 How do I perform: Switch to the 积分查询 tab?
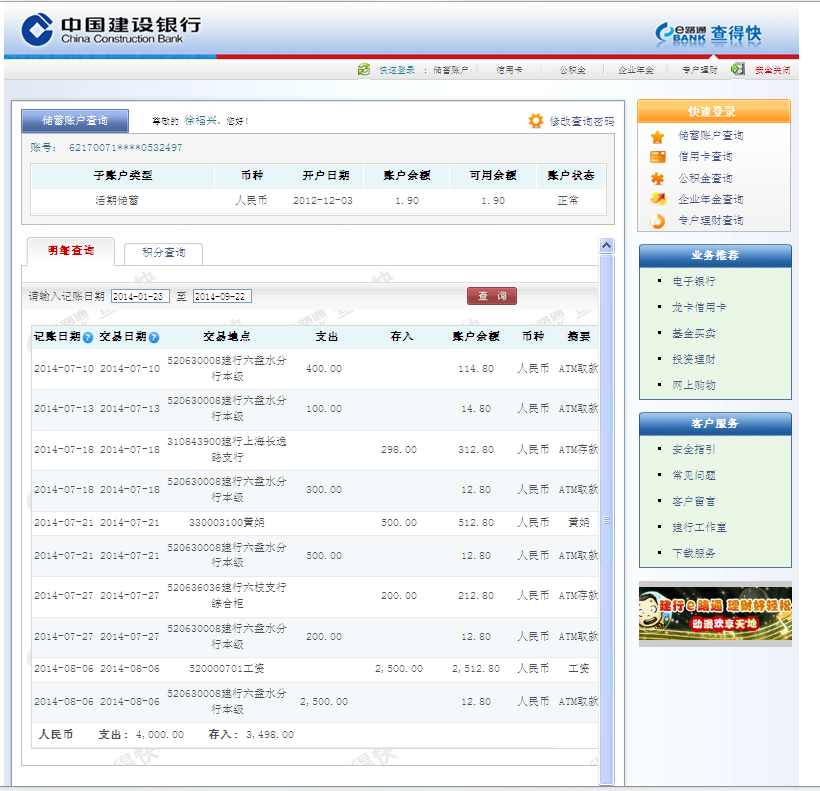click(163, 253)
